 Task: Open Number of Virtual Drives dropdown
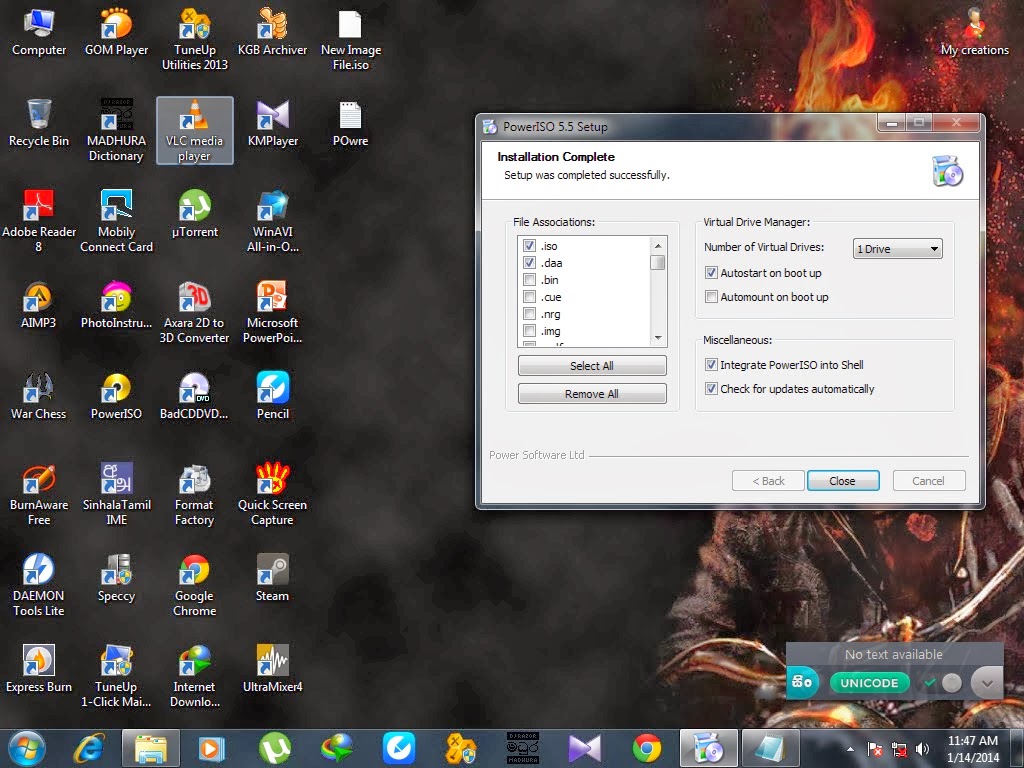point(897,248)
